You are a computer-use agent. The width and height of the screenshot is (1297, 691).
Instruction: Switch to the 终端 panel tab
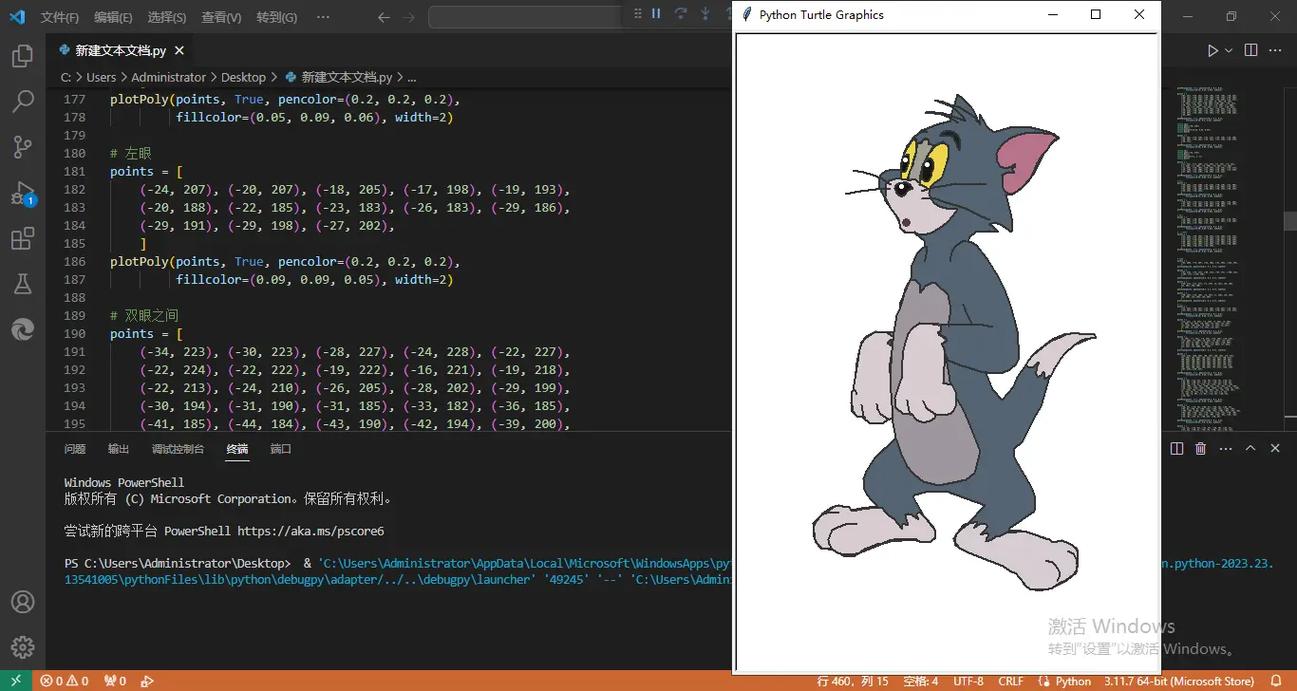coord(237,449)
